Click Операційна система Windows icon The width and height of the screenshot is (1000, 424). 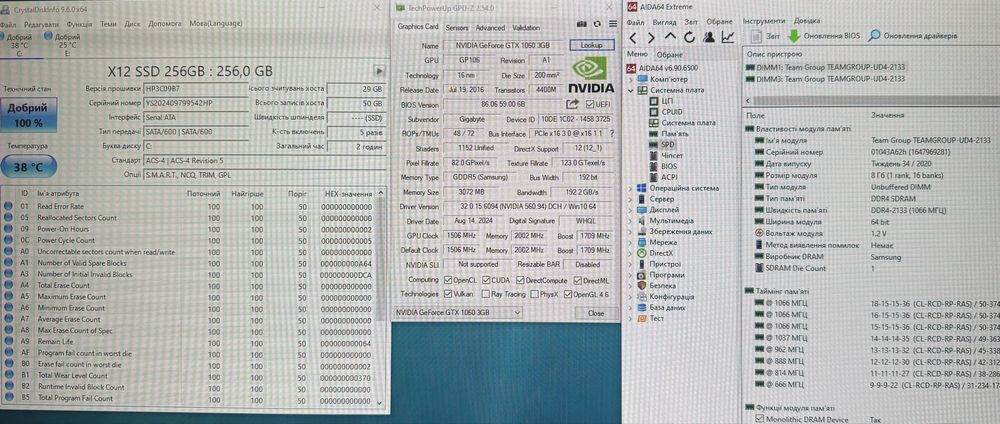coord(643,188)
